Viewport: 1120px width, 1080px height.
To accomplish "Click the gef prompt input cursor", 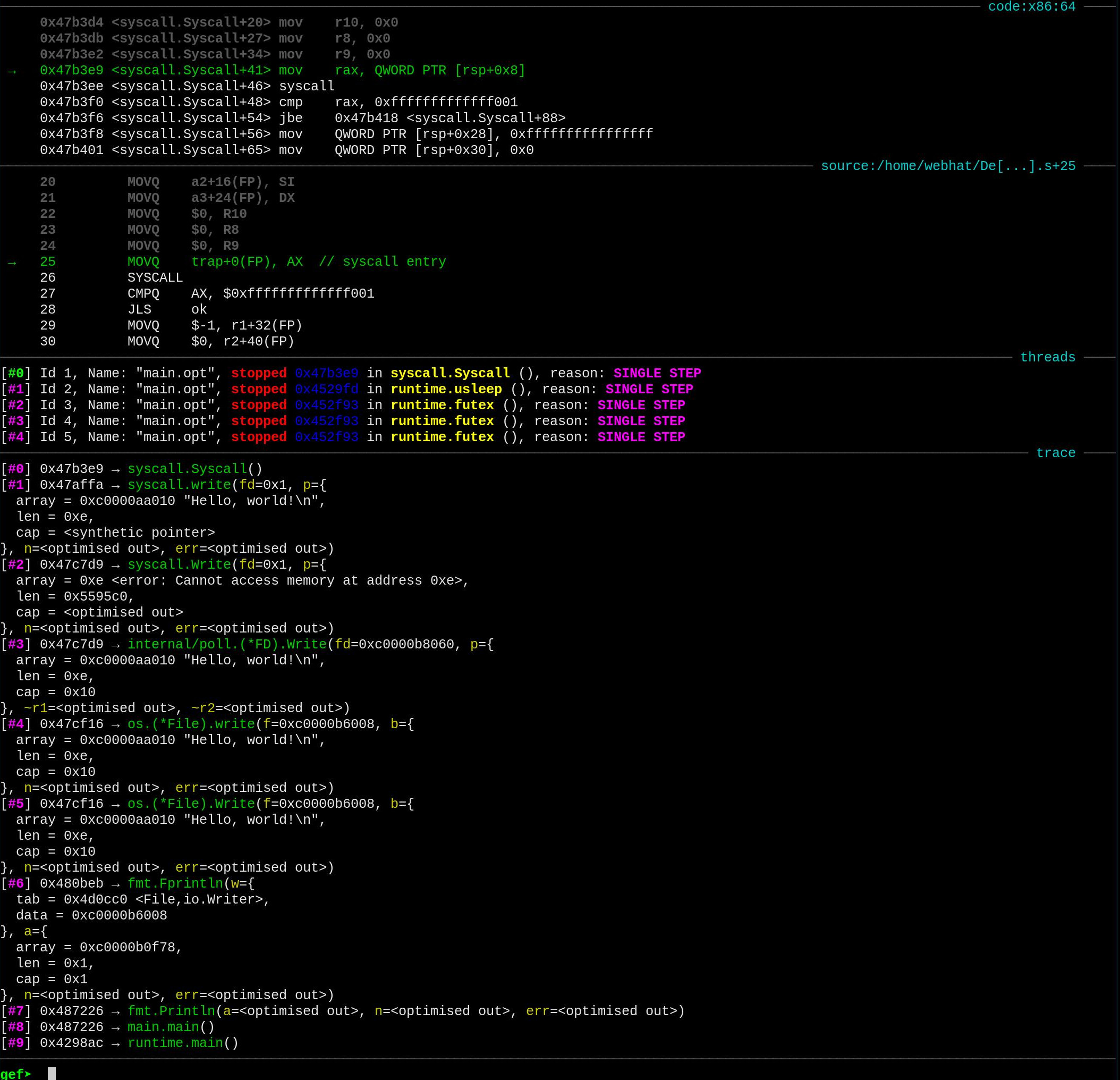I will tap(52, 1073).
